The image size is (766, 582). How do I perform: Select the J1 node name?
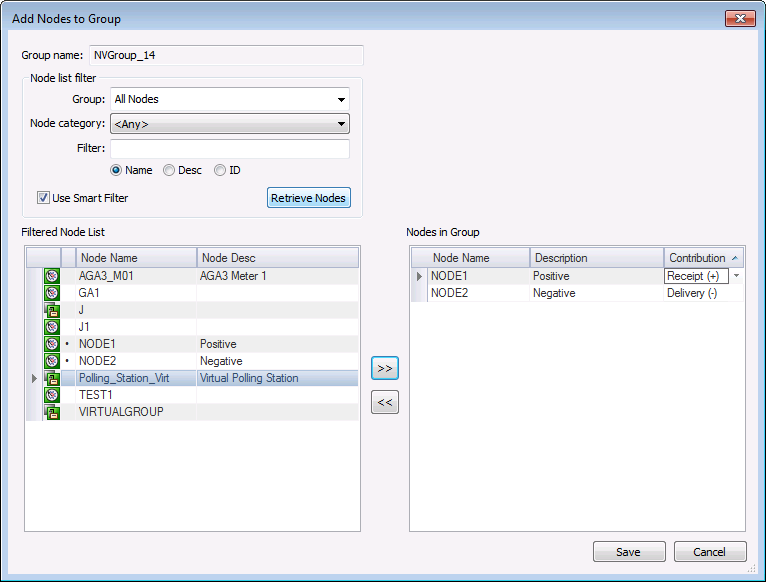click(x=84, y=327)
